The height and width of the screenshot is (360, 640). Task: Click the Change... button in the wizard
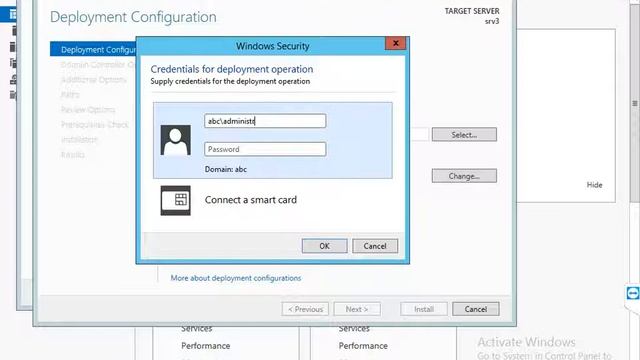464,176
